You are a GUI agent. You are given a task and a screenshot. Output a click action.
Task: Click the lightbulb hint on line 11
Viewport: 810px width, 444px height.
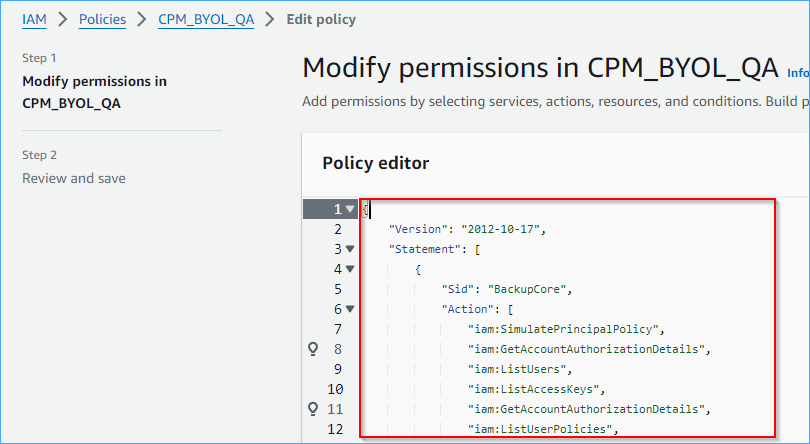click(313, 409)
